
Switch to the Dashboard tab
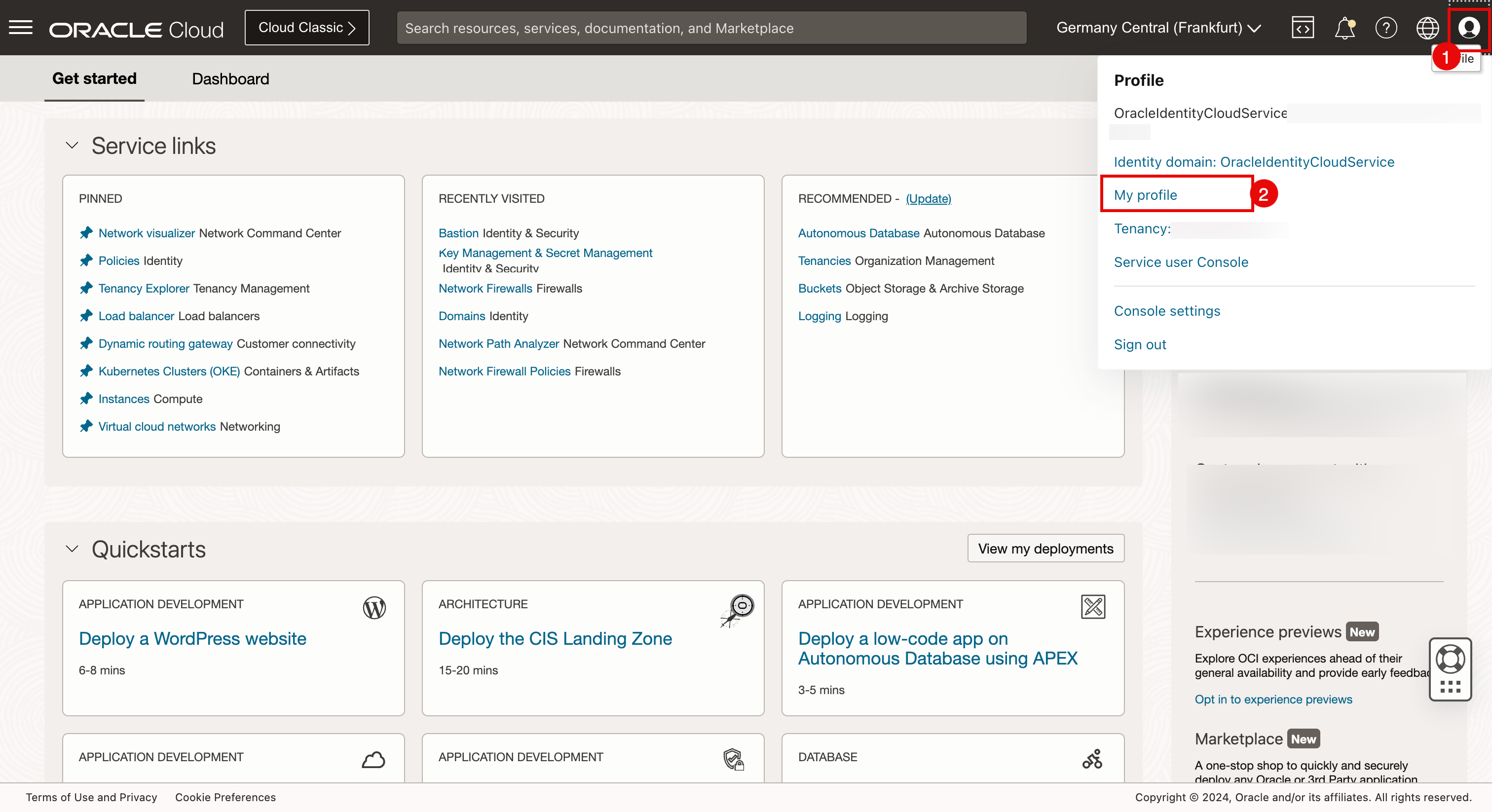click(x=230, y=79)
